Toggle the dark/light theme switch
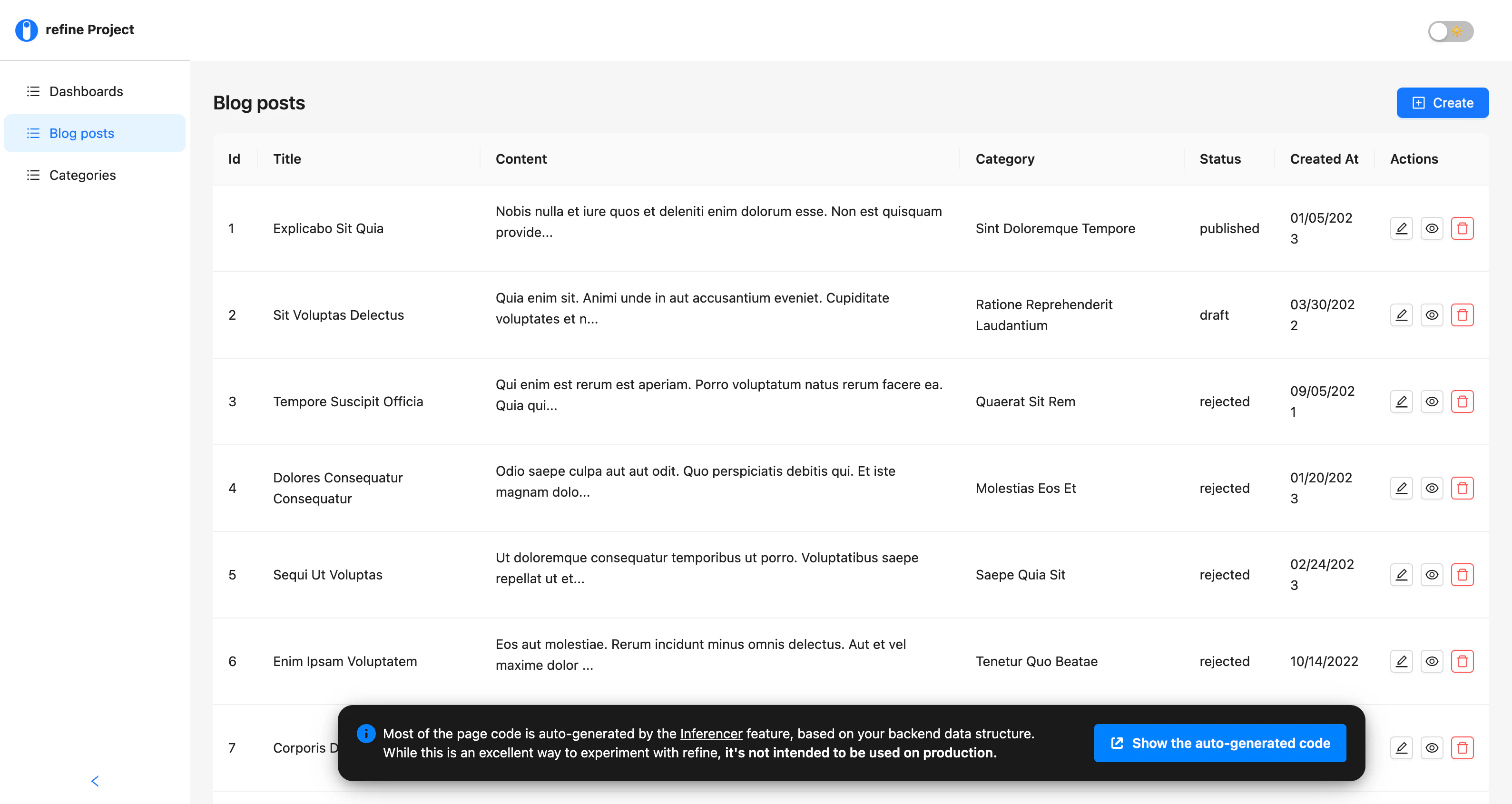Screen dimensions: 1512x804 pos(1450,31)
